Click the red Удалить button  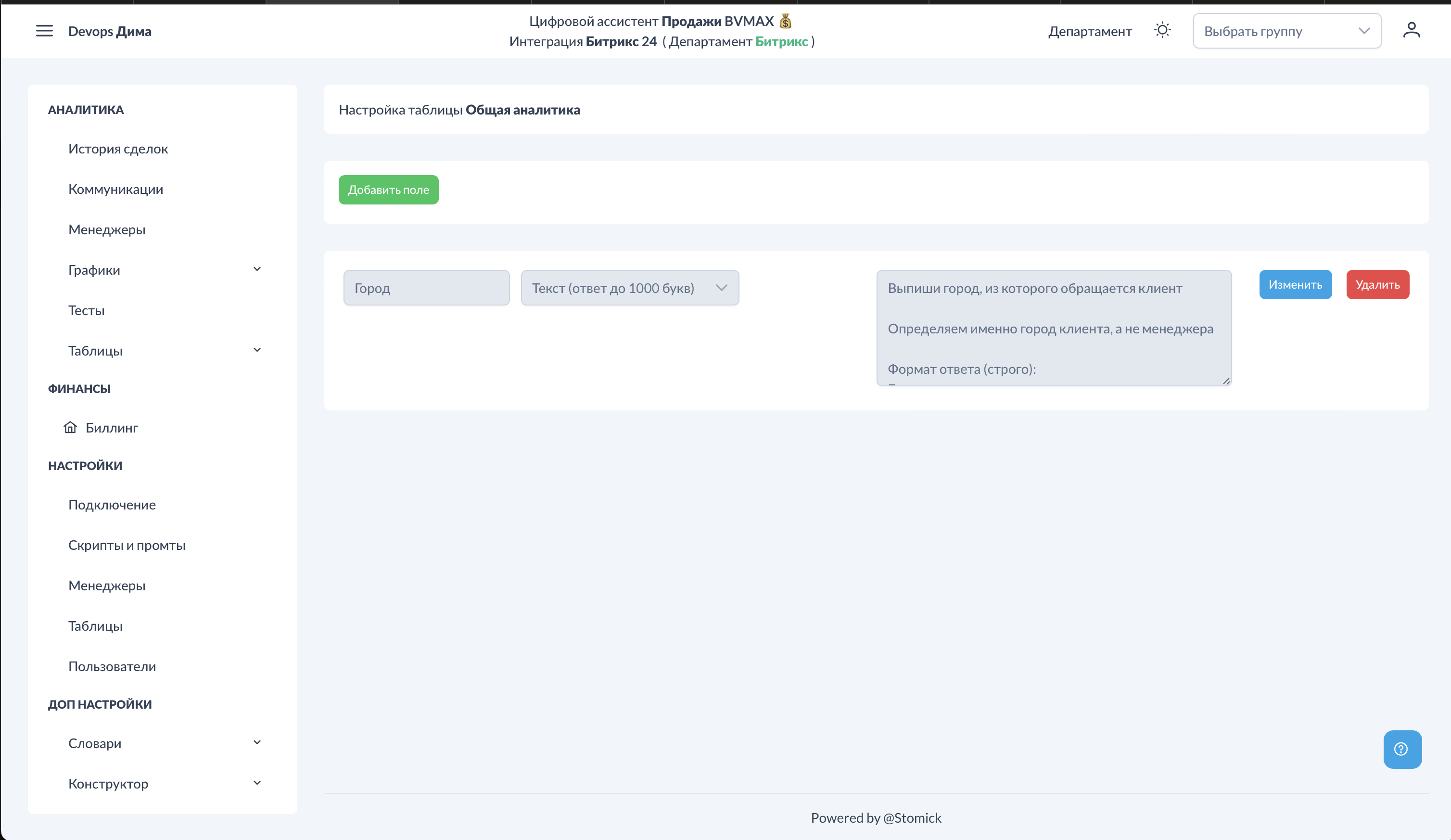point(1377,284)
